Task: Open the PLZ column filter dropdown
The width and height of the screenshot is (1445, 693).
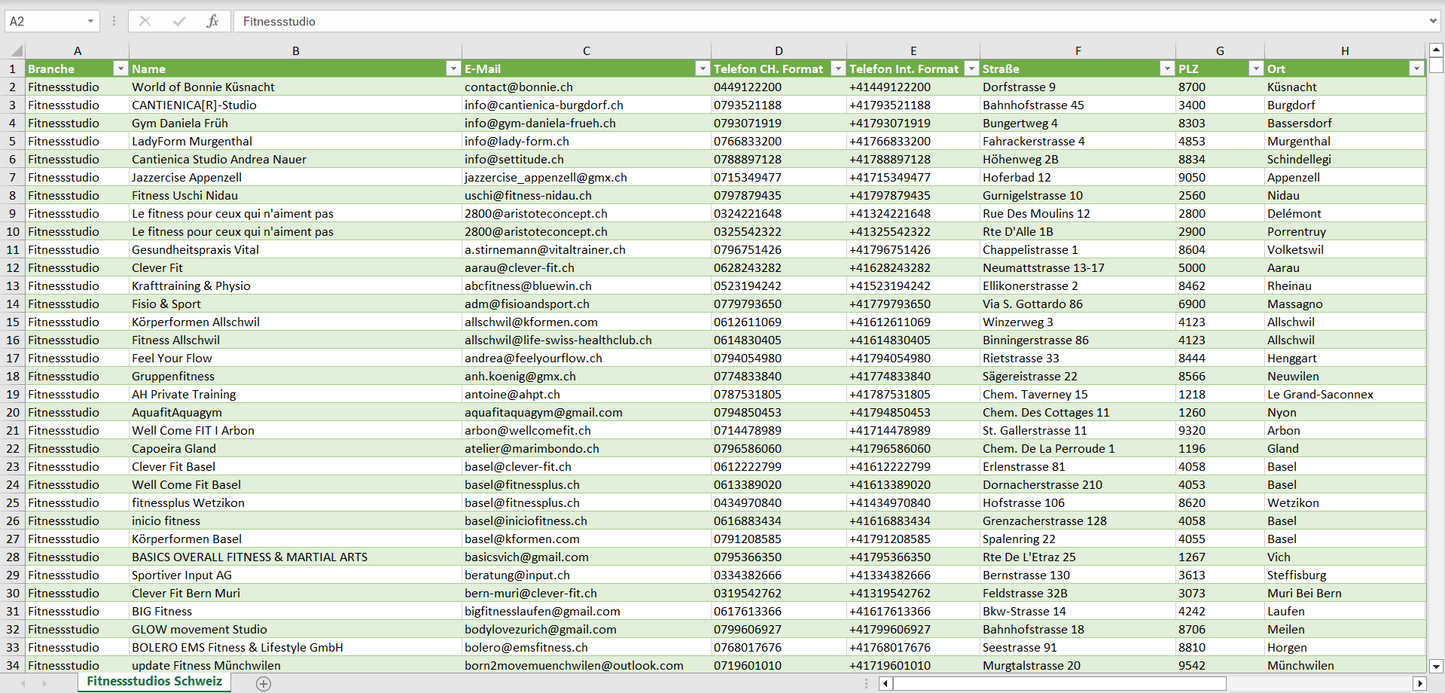Action: tap(1255, 69)
